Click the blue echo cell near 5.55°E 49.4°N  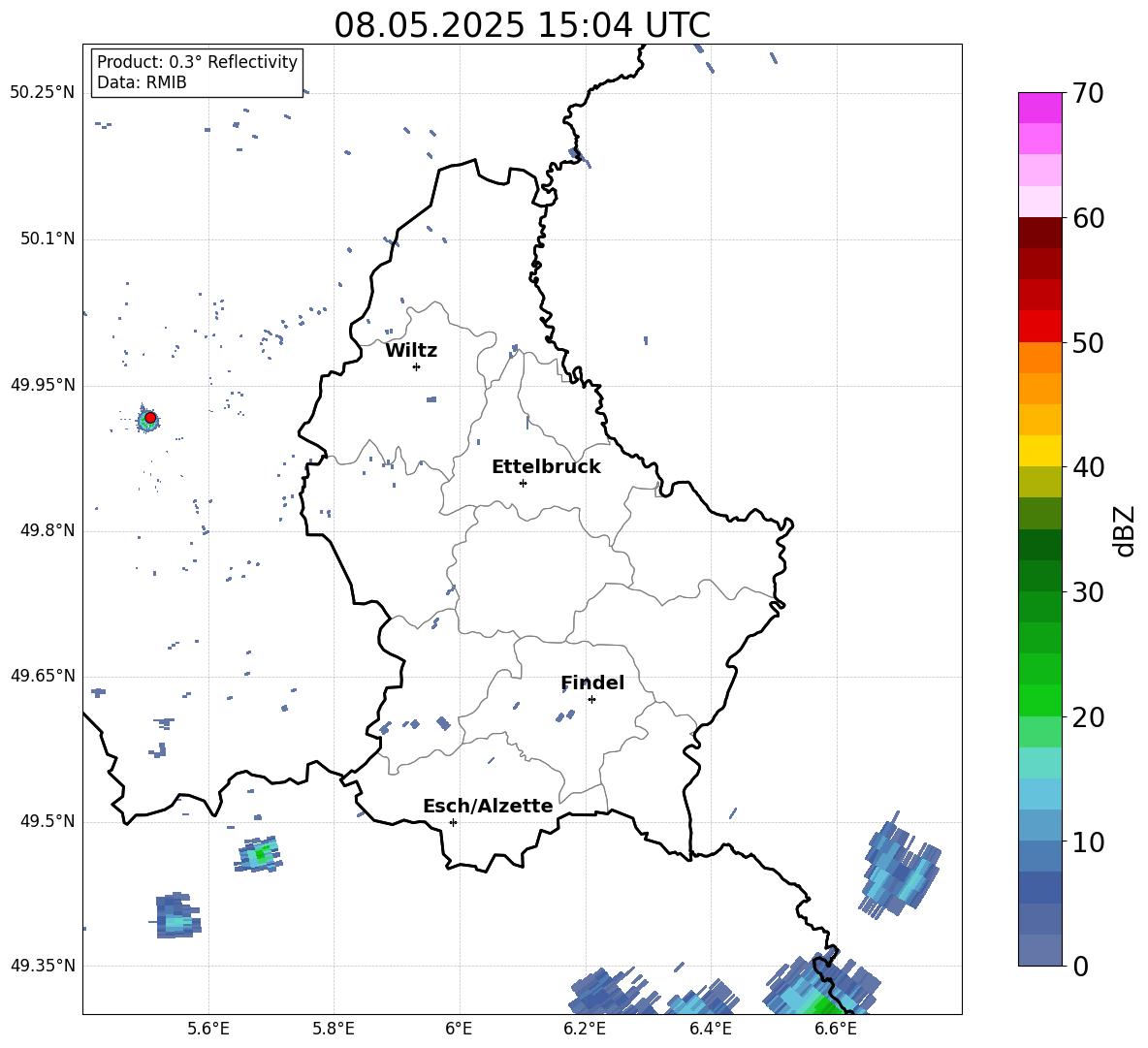pyautogui.click(x=177, y=915)
